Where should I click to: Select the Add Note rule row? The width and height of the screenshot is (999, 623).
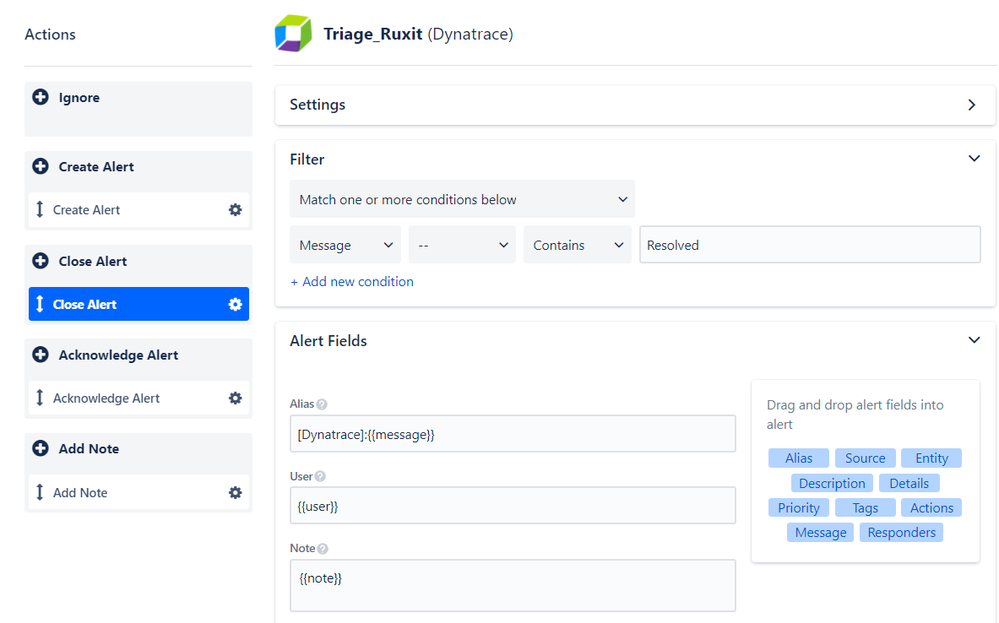click(x=139, y=492)
